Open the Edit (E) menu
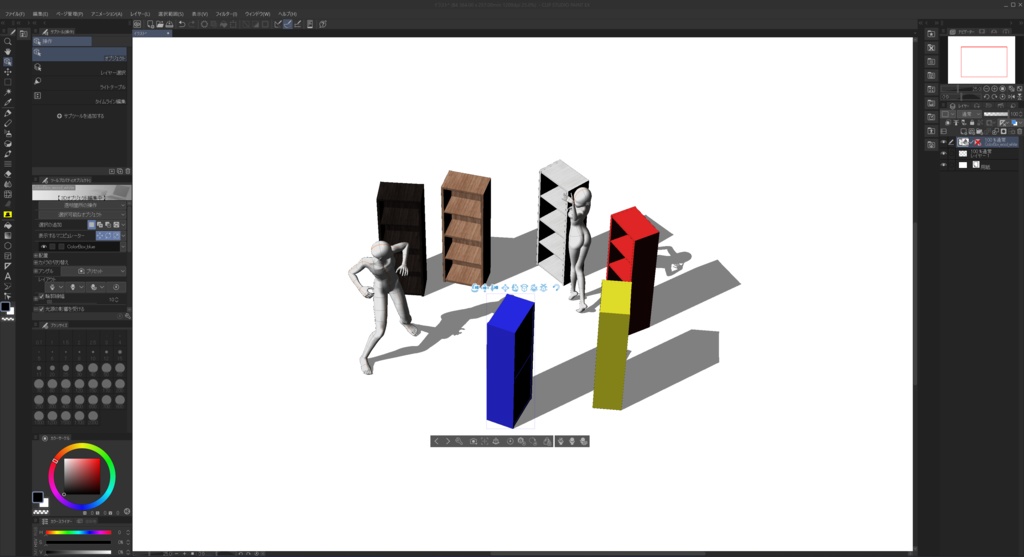Image resolution: width=1024 pixels, height=557 pixels. [x=40, y=14]
